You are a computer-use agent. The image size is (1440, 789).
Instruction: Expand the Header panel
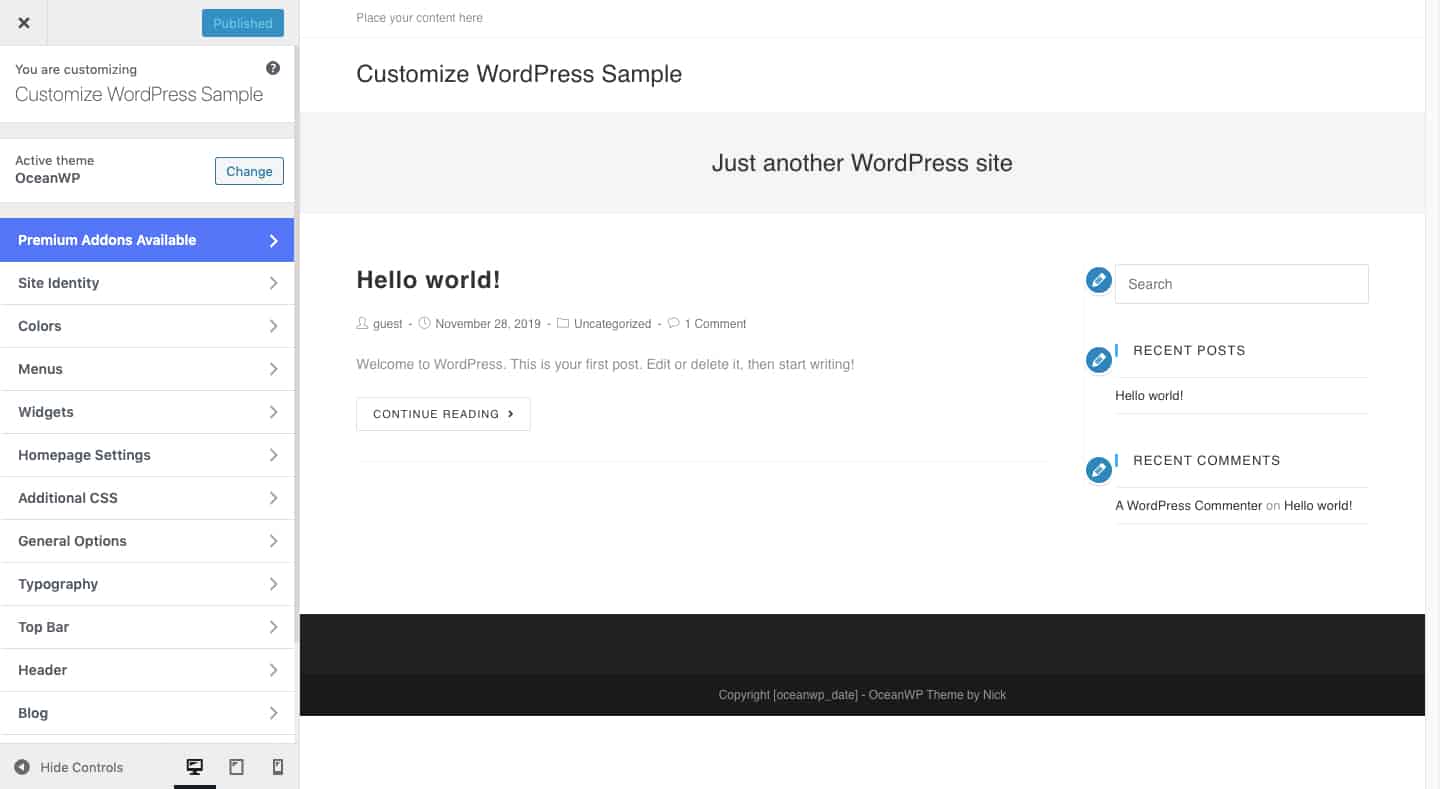[147, 669]
